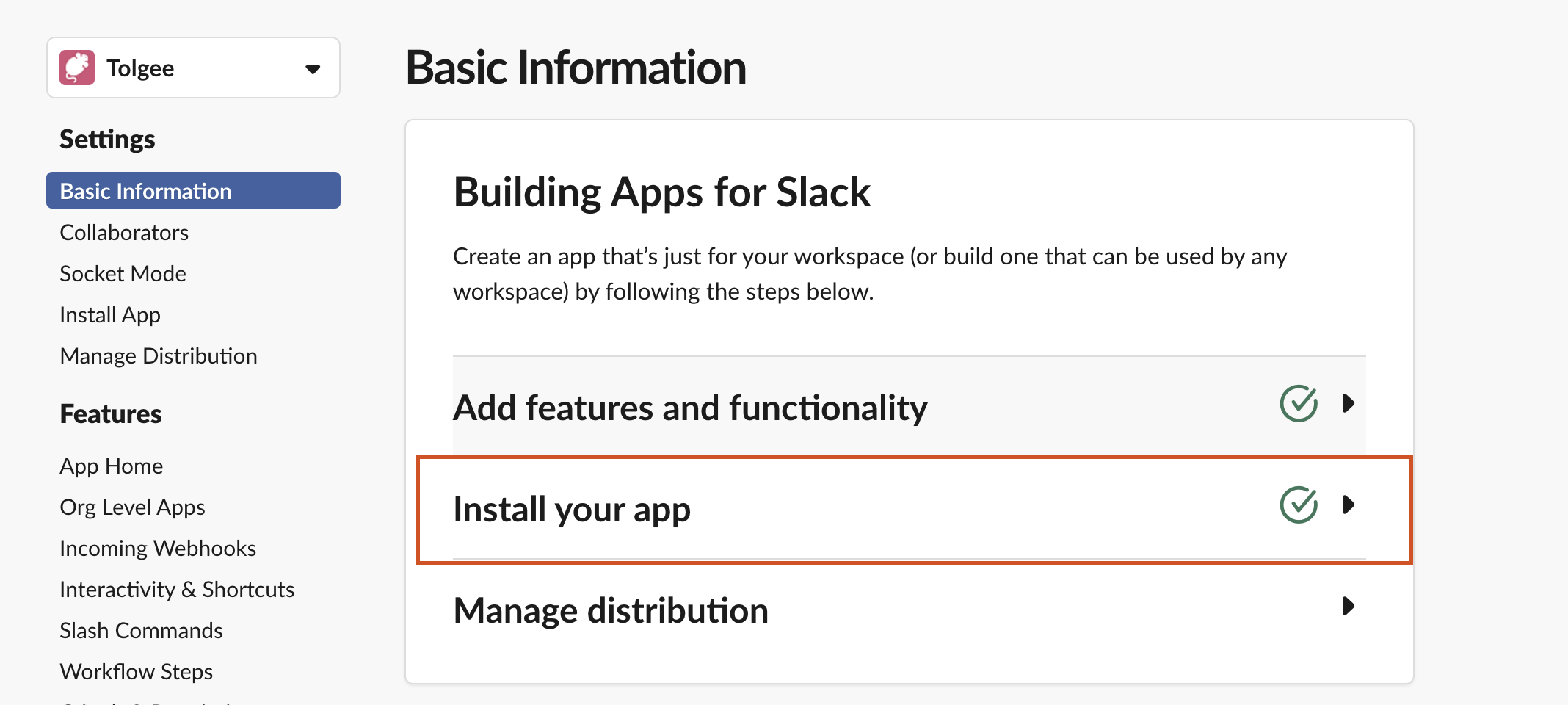Click the Tolgee app logo icon
The height and width of the screenshot is (705, 1568).
(x=77, y=68)
